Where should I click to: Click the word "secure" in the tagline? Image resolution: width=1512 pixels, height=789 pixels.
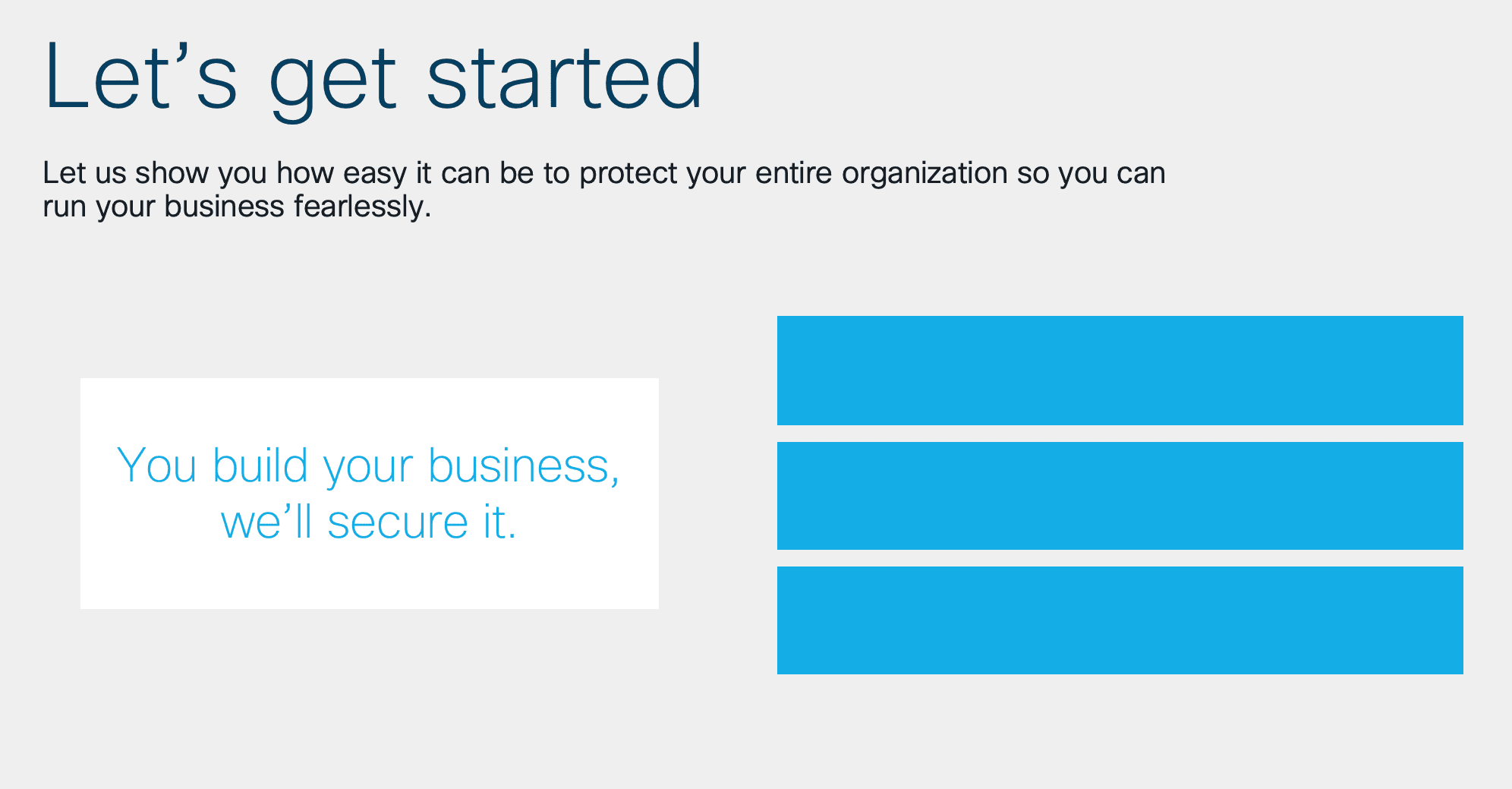pos(398,523)
